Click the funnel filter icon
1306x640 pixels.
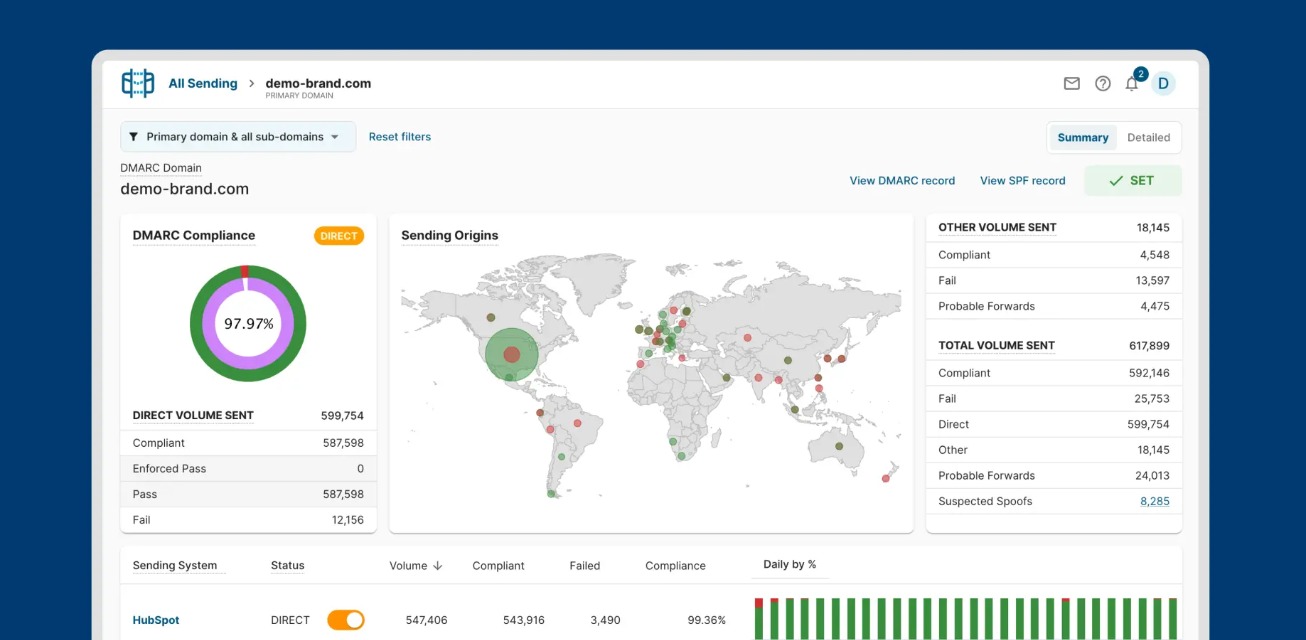[133, 137]
